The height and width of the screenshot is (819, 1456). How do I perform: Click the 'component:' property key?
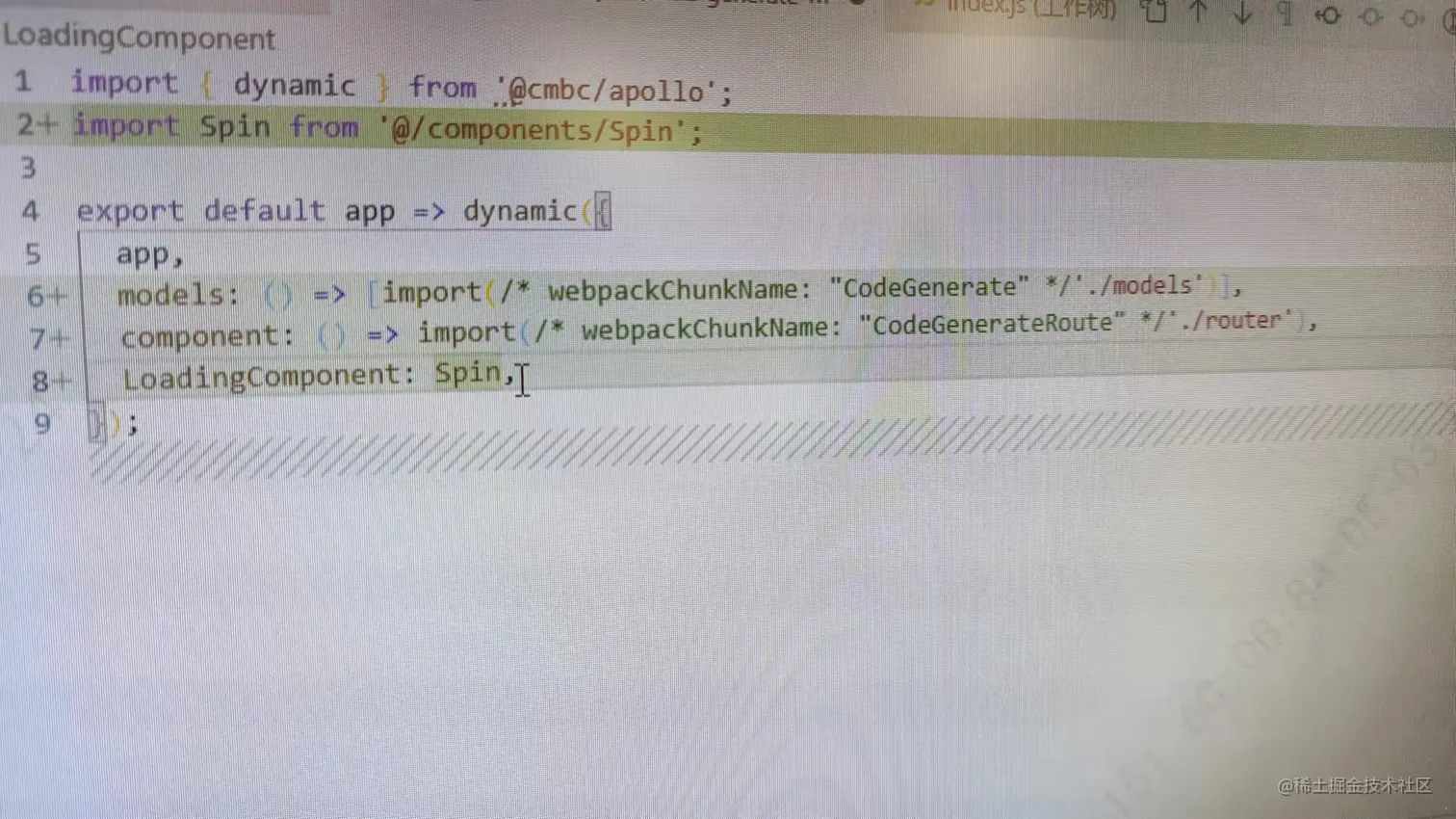(207, 336)
